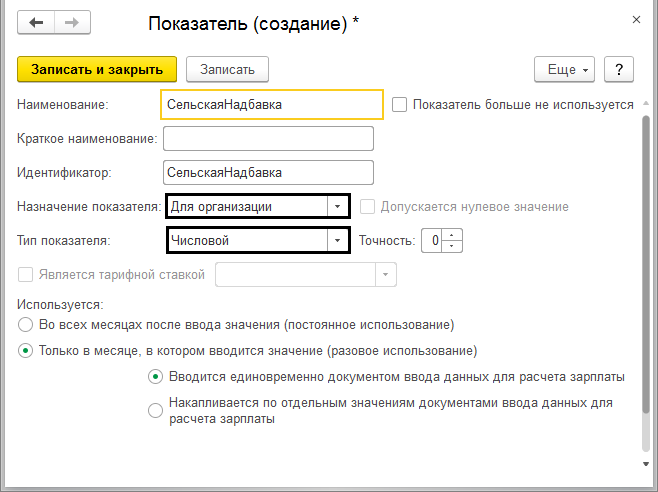658x492 pixels.
Task: Open help with the question mark button
Action: (x=619, y=69)
